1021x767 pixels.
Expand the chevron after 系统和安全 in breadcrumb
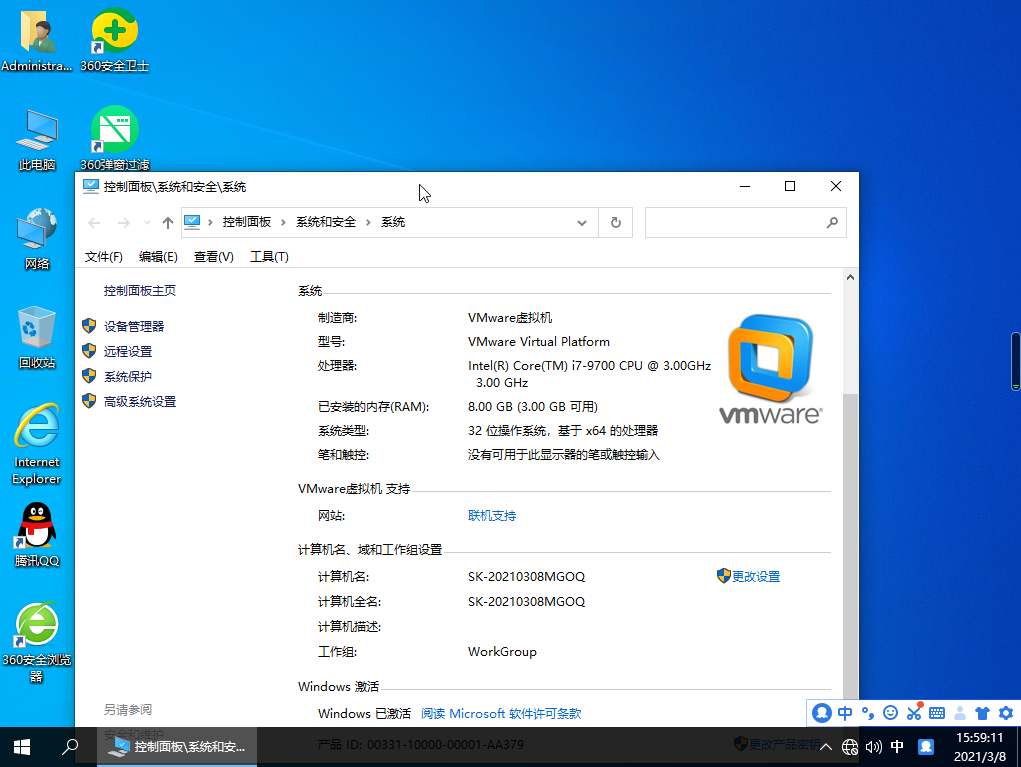[x=368, y=223]
